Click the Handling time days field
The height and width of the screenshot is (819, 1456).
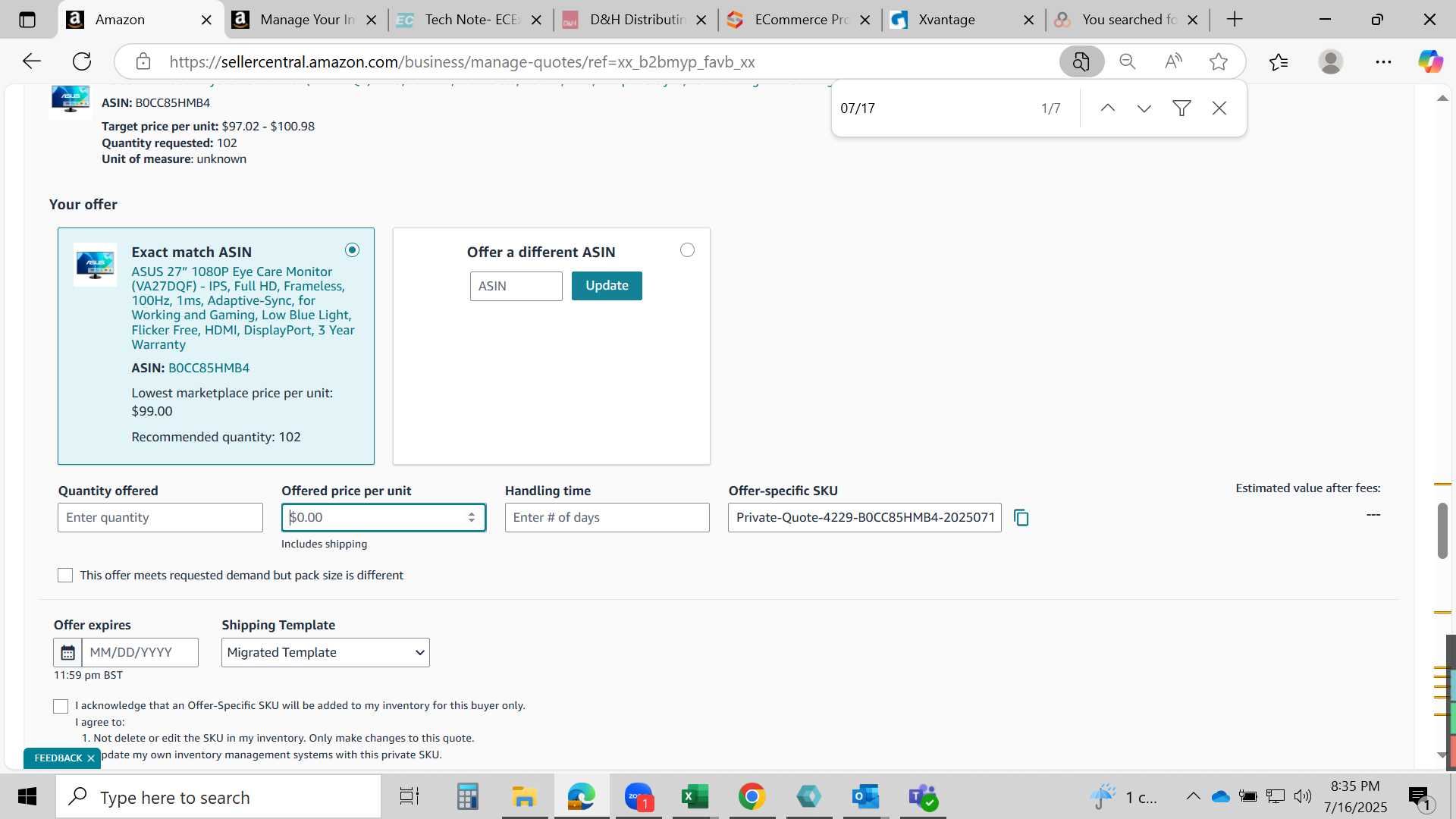click(x=607, y=517)
